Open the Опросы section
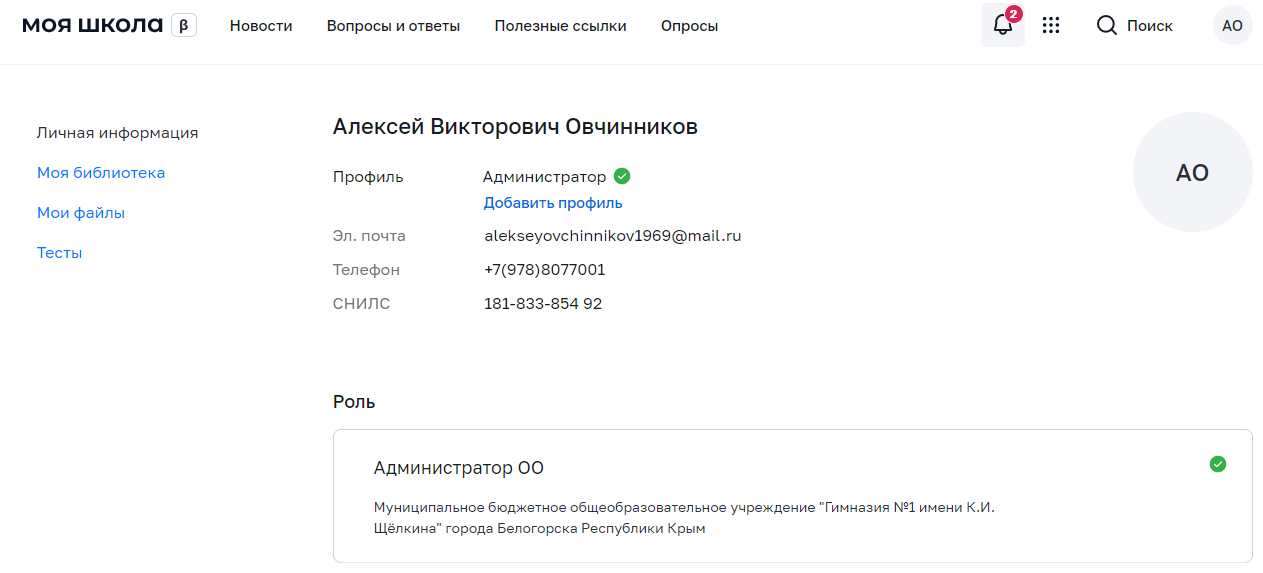This screenshot has width=1263, height=573. coord(689,26)
